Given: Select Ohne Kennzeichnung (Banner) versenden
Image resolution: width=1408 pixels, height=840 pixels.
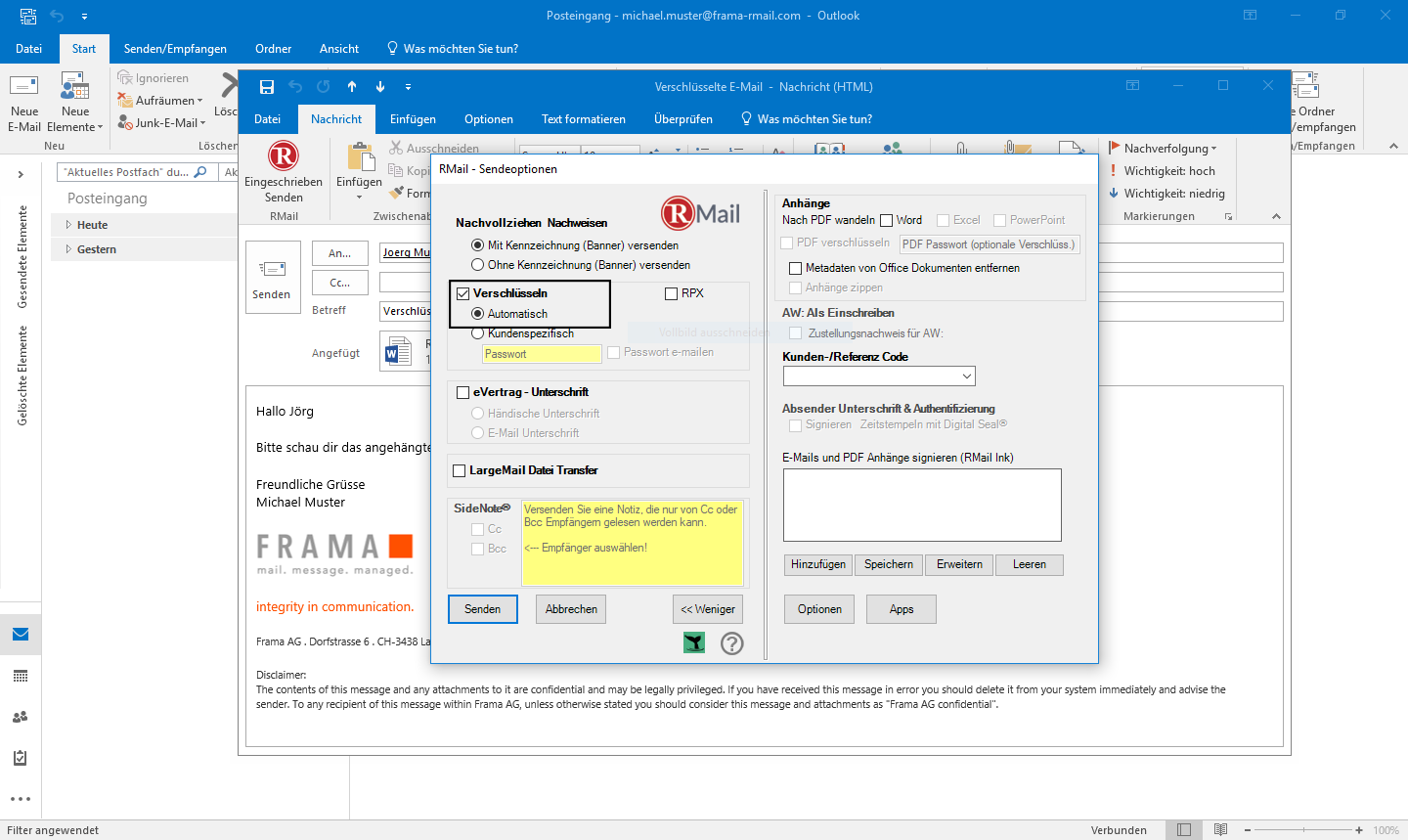Looking at the screenshot, I should tap(477, 264).
